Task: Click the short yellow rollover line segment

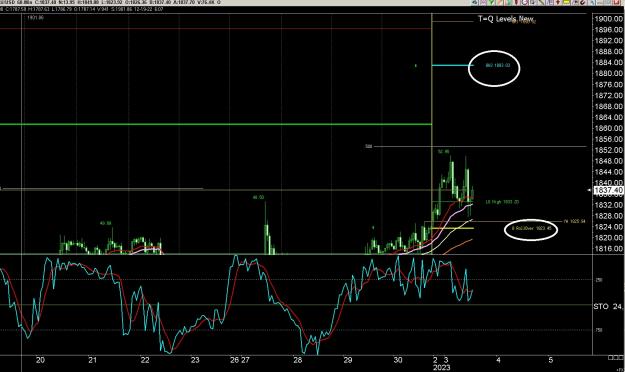Action: coord(453,228)
